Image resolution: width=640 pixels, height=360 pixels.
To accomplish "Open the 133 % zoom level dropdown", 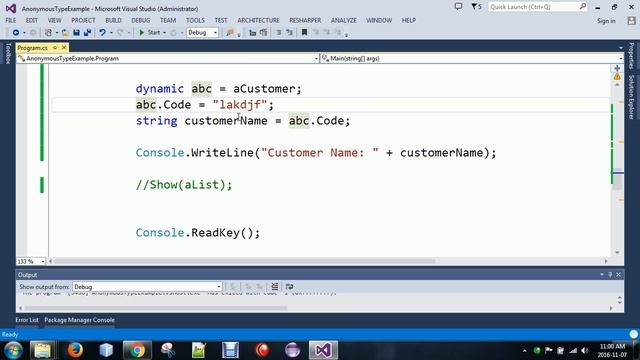I will pyautogui.click(x=31, y=261).
